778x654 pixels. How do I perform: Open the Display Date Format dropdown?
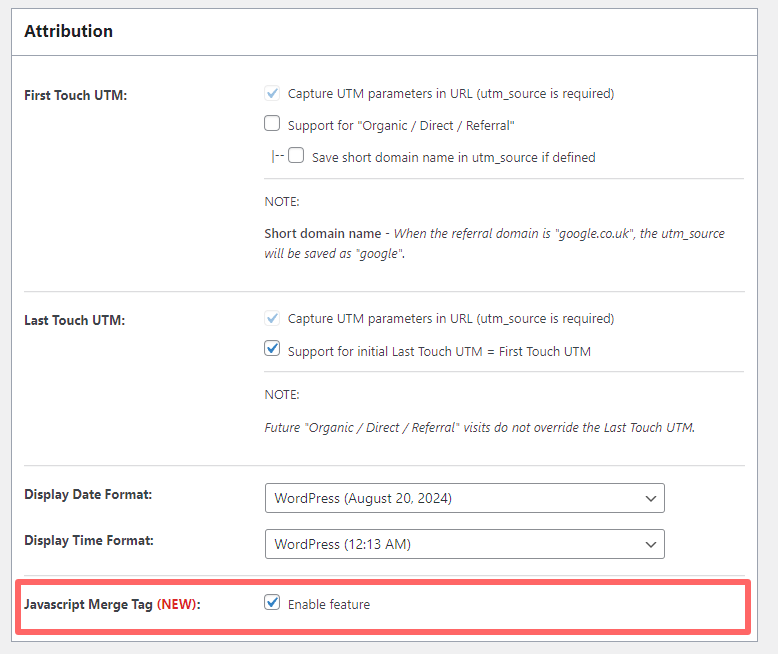pyautogui.click(x=464, y=498)
